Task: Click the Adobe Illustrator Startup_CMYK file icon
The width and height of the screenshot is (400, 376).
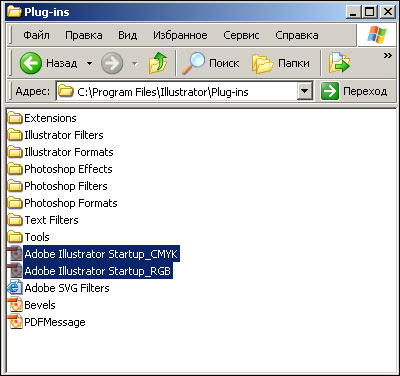Action: pyautogui.click(x=15, y=254)
